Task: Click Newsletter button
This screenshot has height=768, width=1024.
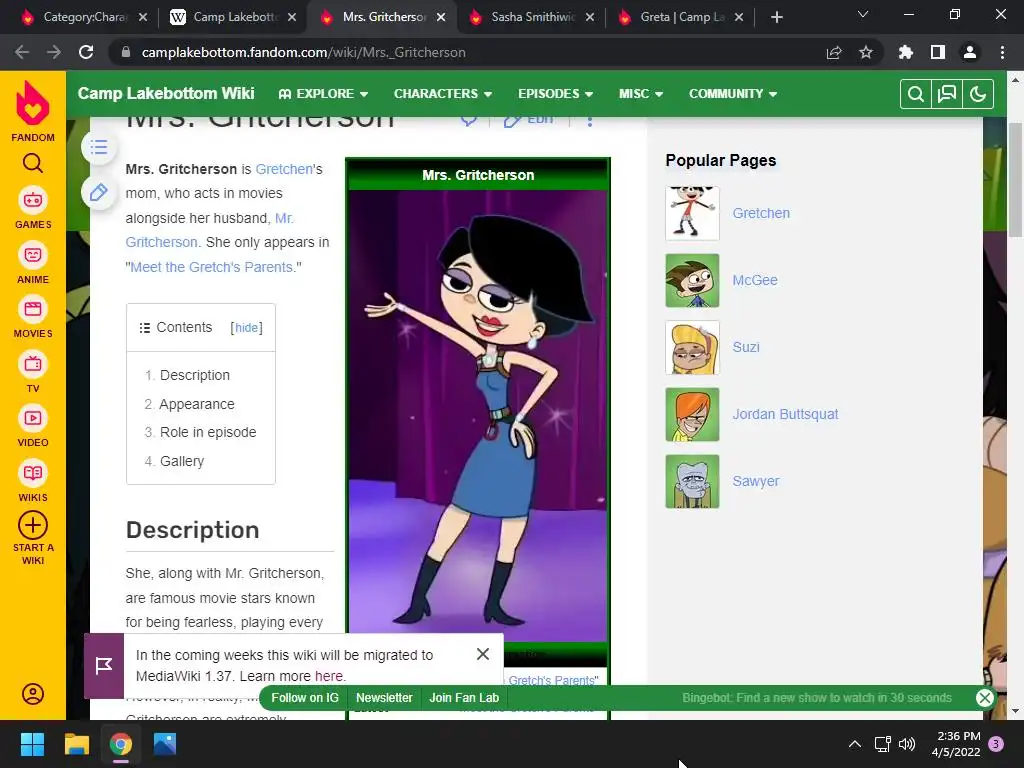Action: click(x=384, y=698)
